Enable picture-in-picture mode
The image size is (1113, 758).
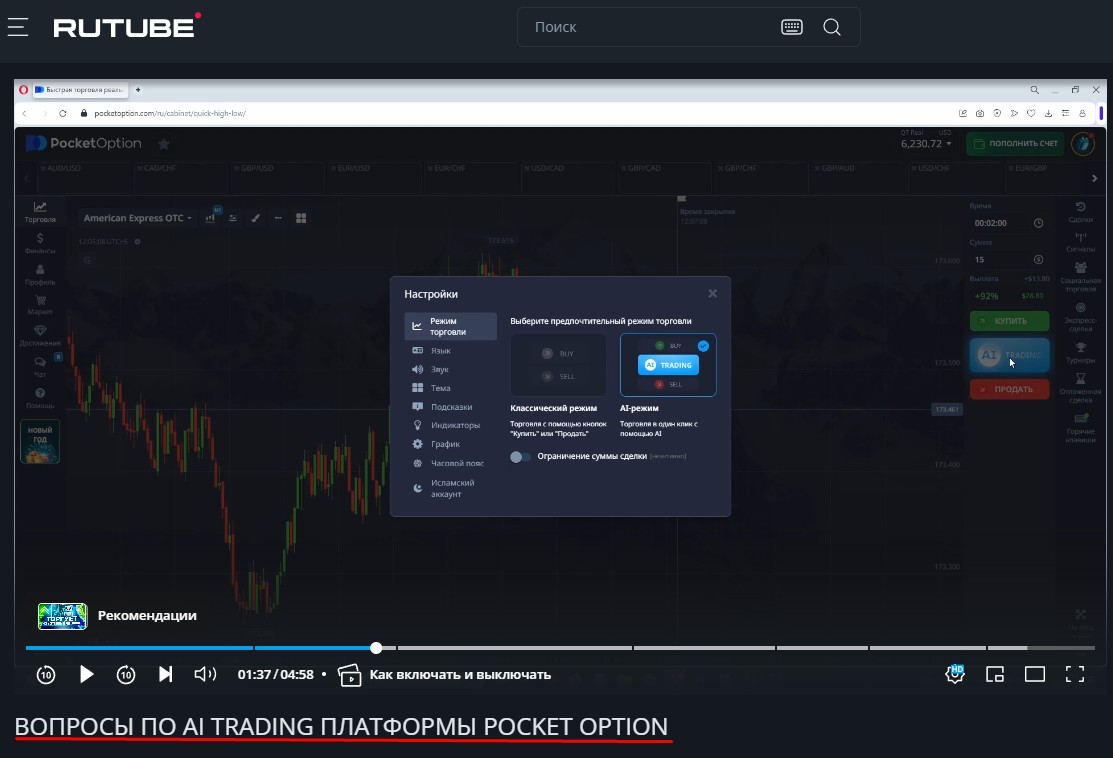pyautogui.click(x=995, y=674)
